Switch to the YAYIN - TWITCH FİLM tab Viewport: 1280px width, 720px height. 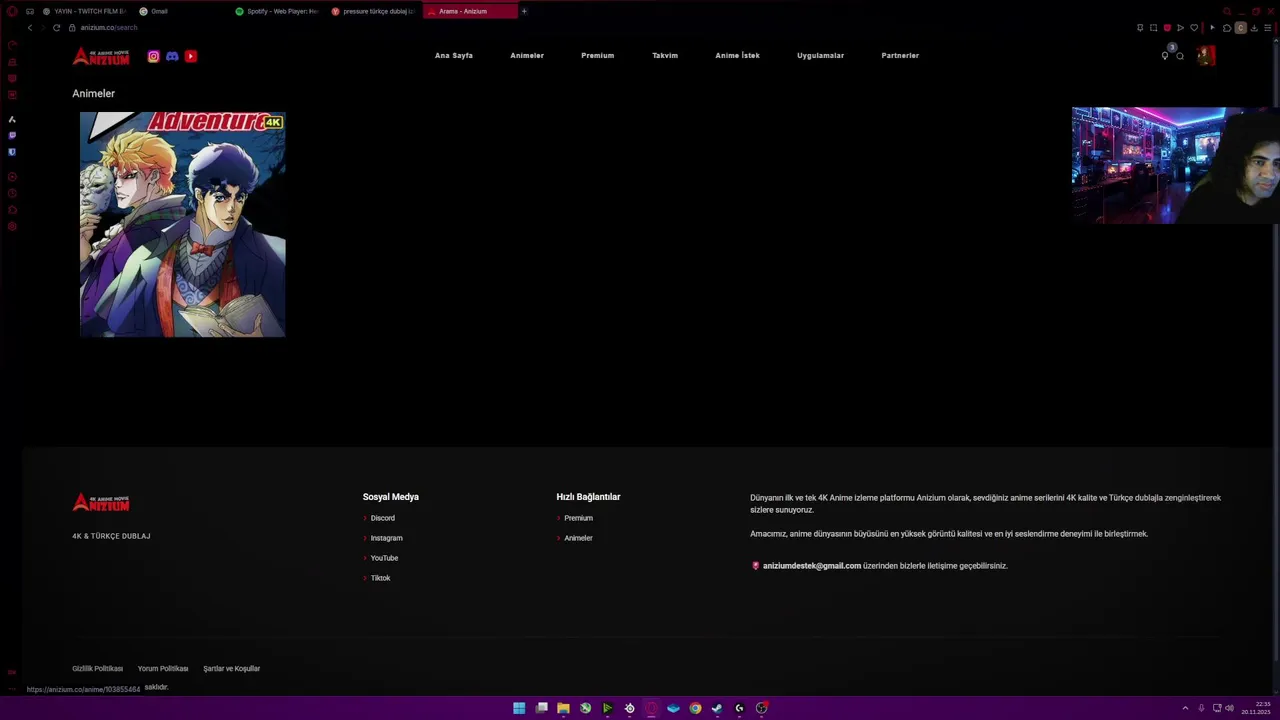click(84, 11)
